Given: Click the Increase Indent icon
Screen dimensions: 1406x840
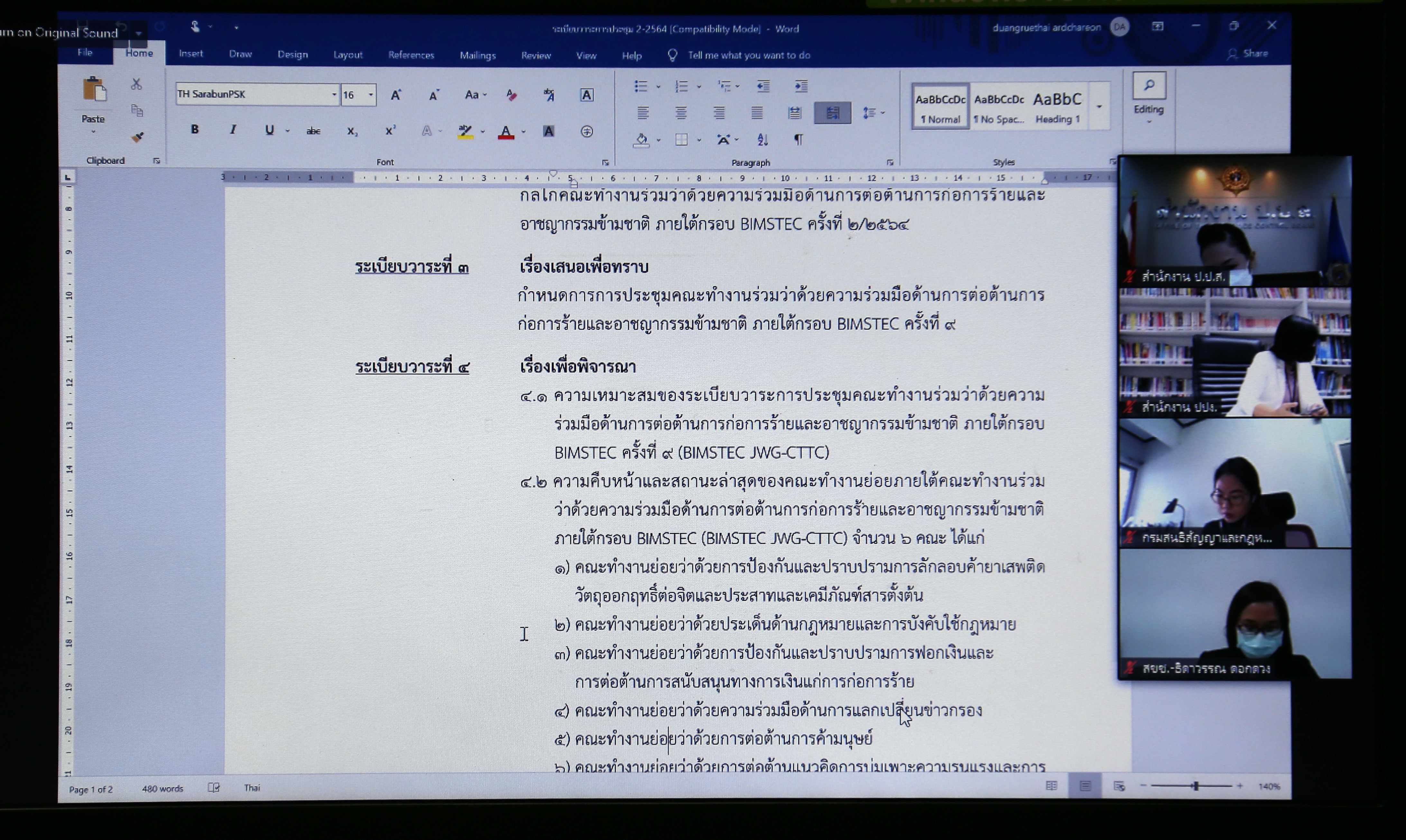Looking at the screenshot, I should (x=801, y=86).
